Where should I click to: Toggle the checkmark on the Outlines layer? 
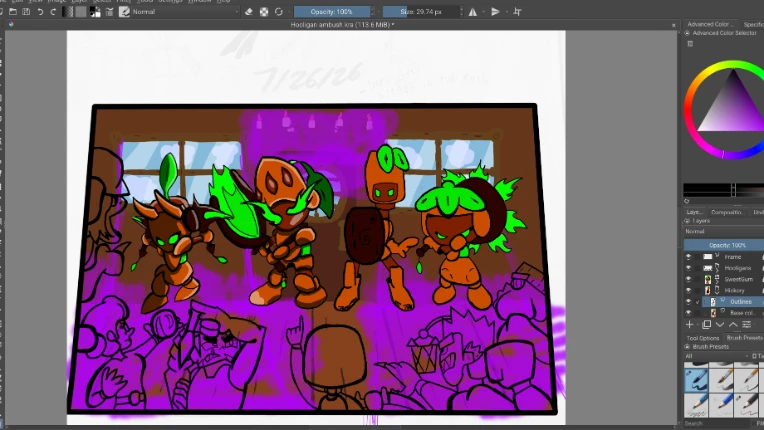point(698,302)
